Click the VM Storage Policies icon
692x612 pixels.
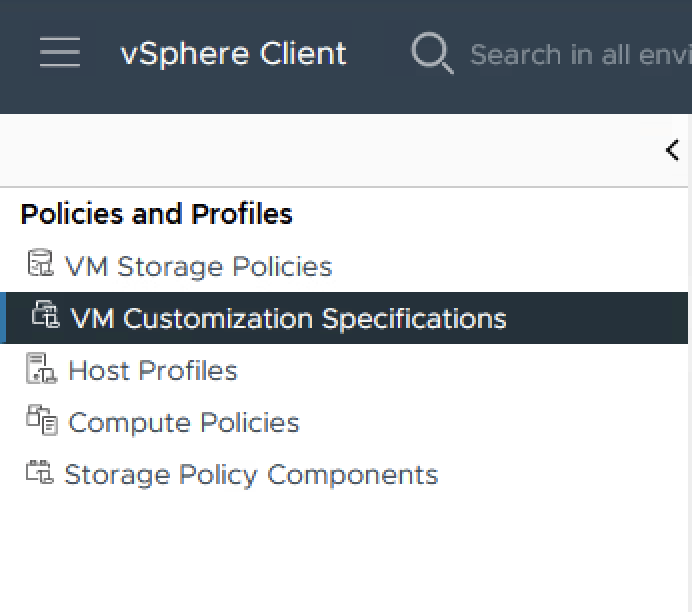coord(40,265)
